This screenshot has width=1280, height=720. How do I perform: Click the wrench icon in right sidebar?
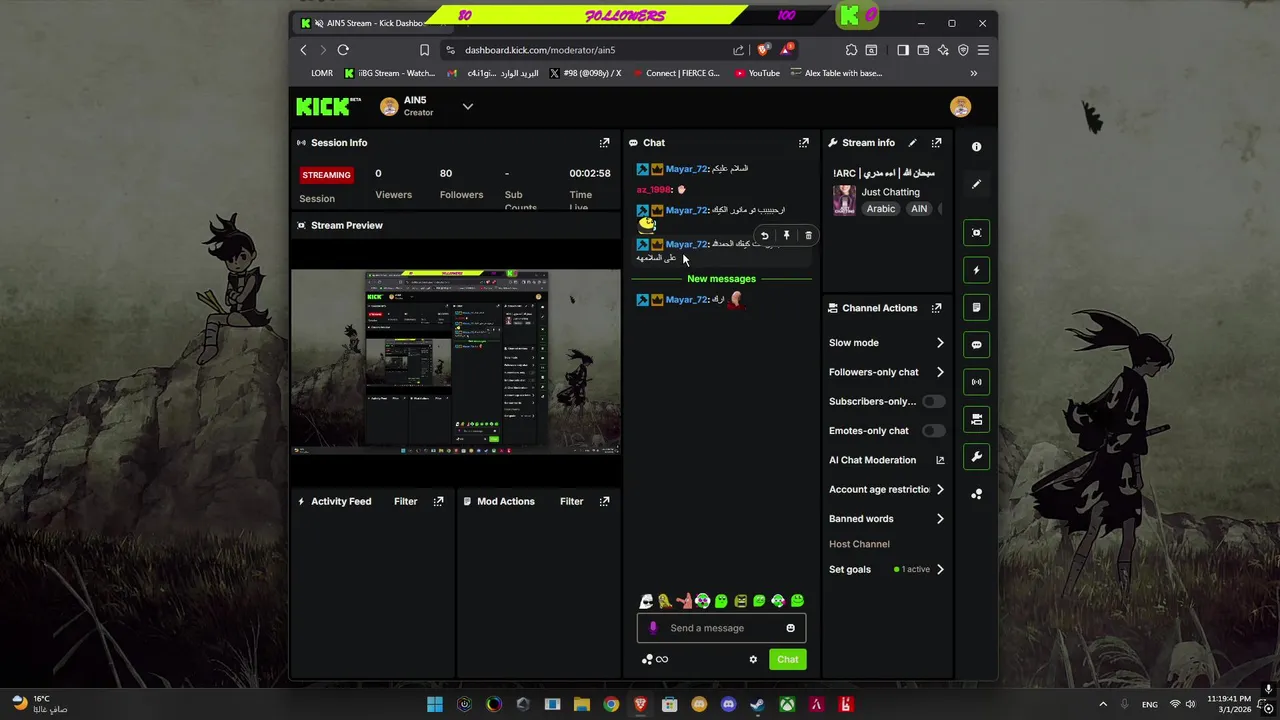(x=977, y=457)
